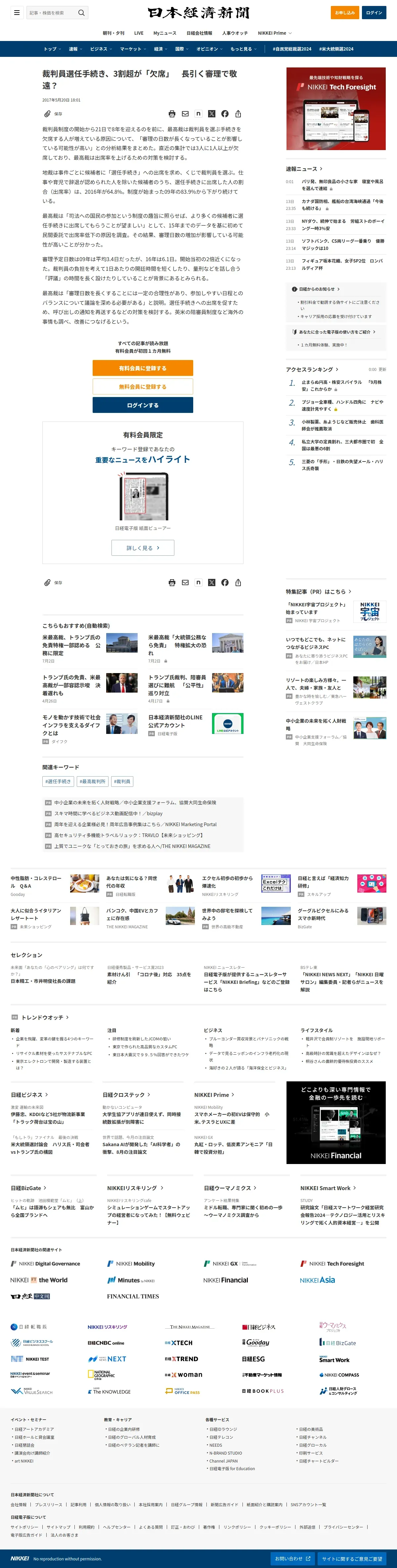Open share sheet icon under the headline
This screenshot has width=397, height=1568.
point(238,114)
